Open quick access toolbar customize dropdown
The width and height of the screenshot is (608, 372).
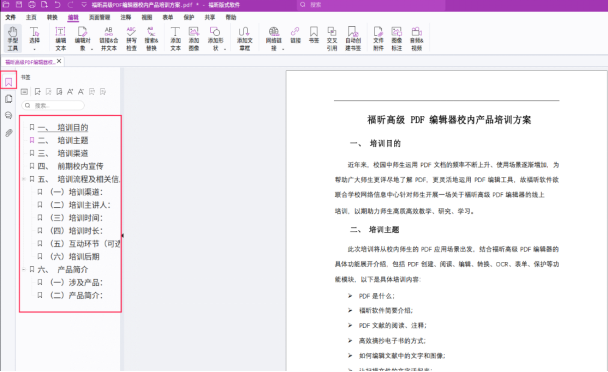pyautogui.click(x=84, y=5)
